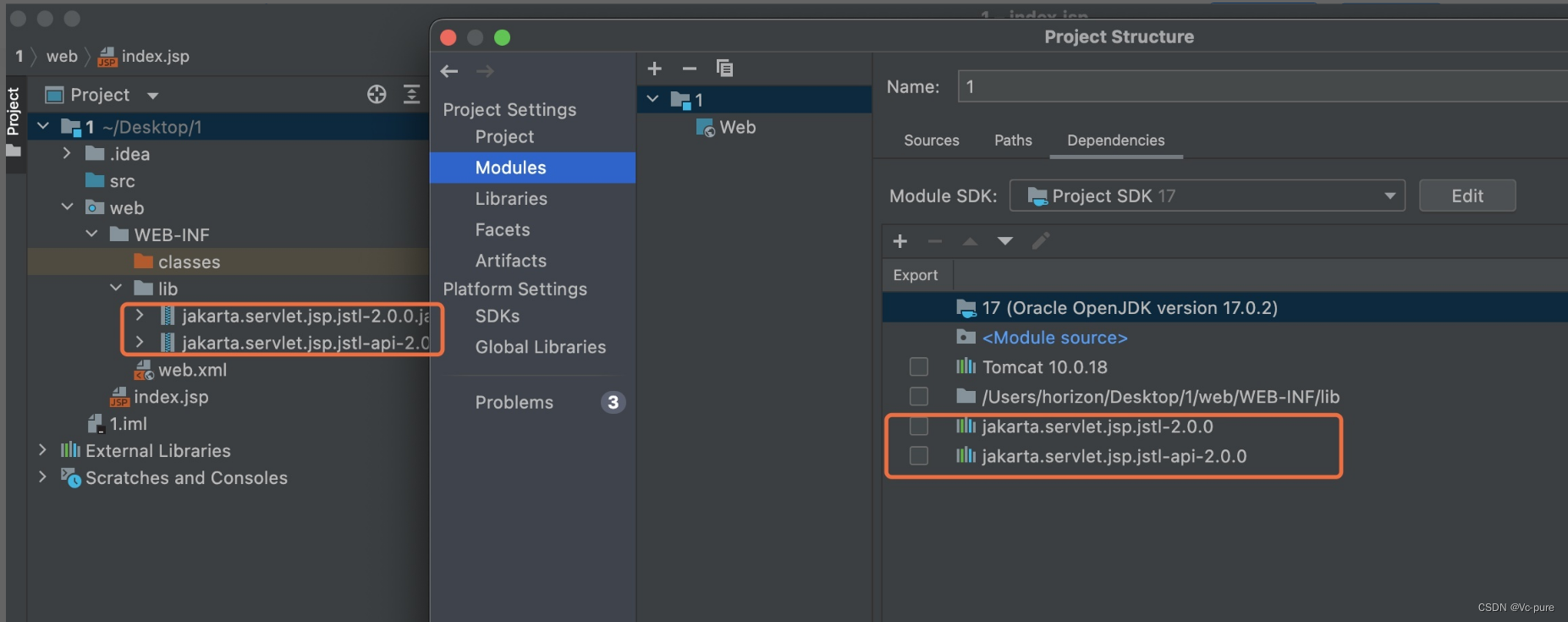The image size is (1568, 622).
Task: Open SDKs under Platform Settings
Action: click(x=498, y=317)
